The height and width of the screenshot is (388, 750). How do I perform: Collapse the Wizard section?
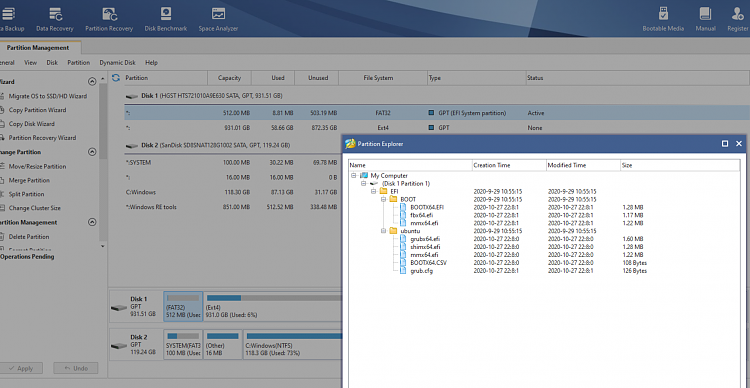coord(92,82)
